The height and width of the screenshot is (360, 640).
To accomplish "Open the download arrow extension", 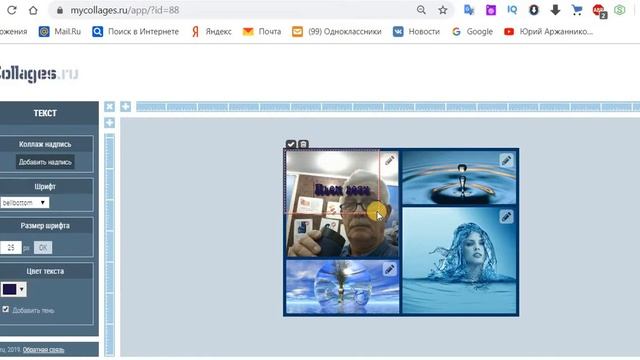I will pyautogui.click(x=555, y=10).
